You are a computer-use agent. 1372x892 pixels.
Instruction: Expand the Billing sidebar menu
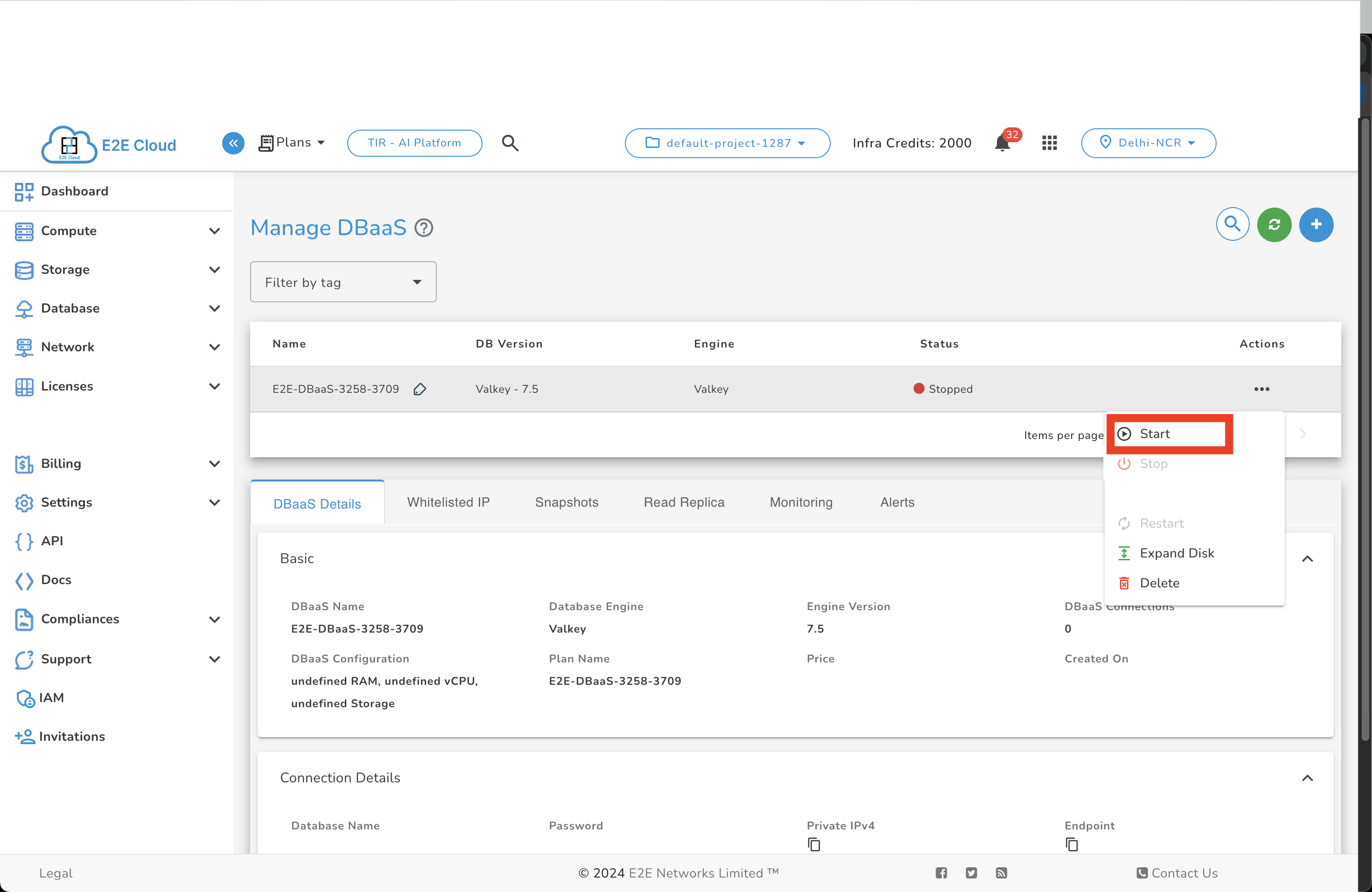click(x=117, y=464)
